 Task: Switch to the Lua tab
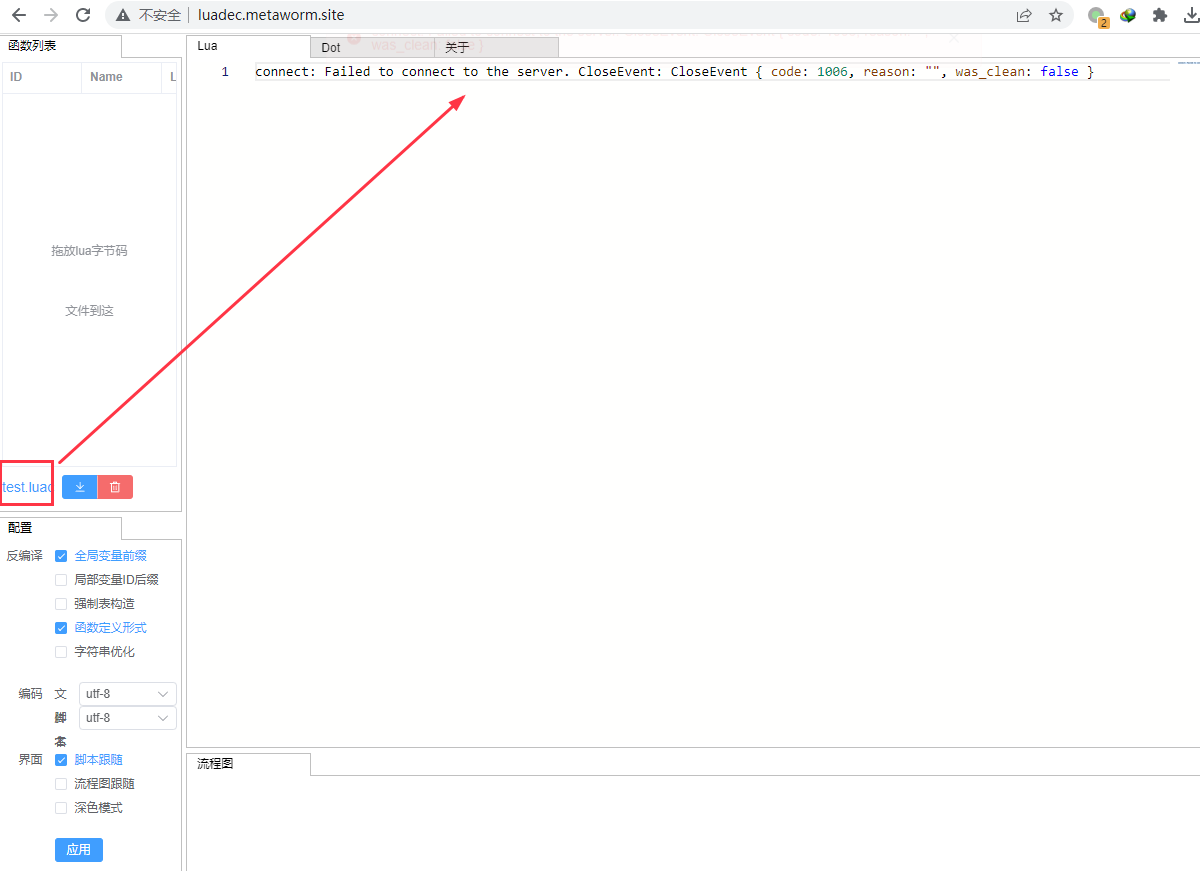pos(249,46)
